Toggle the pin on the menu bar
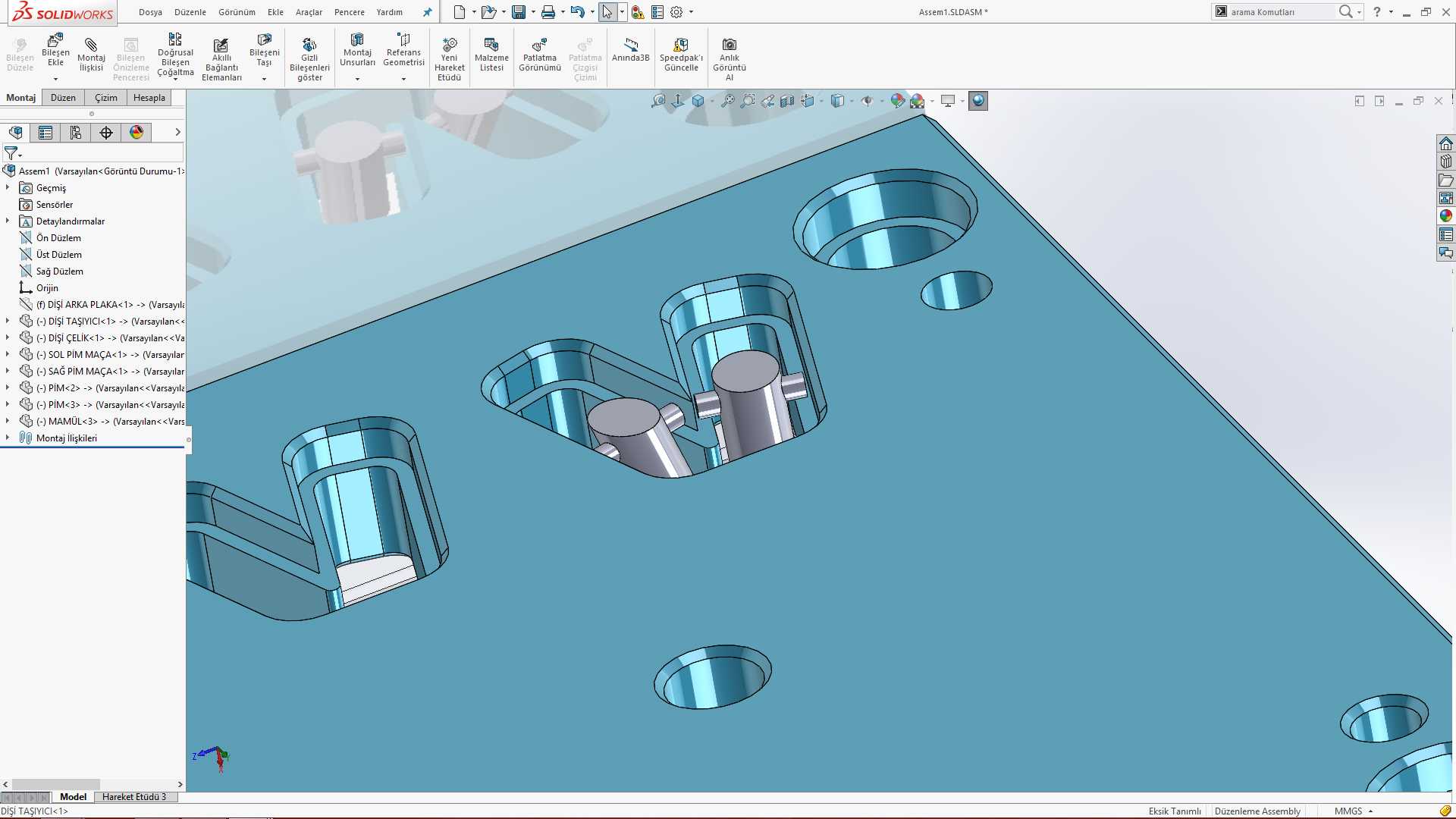This screenshot has width=1456, height=819. tap(428, 12)
